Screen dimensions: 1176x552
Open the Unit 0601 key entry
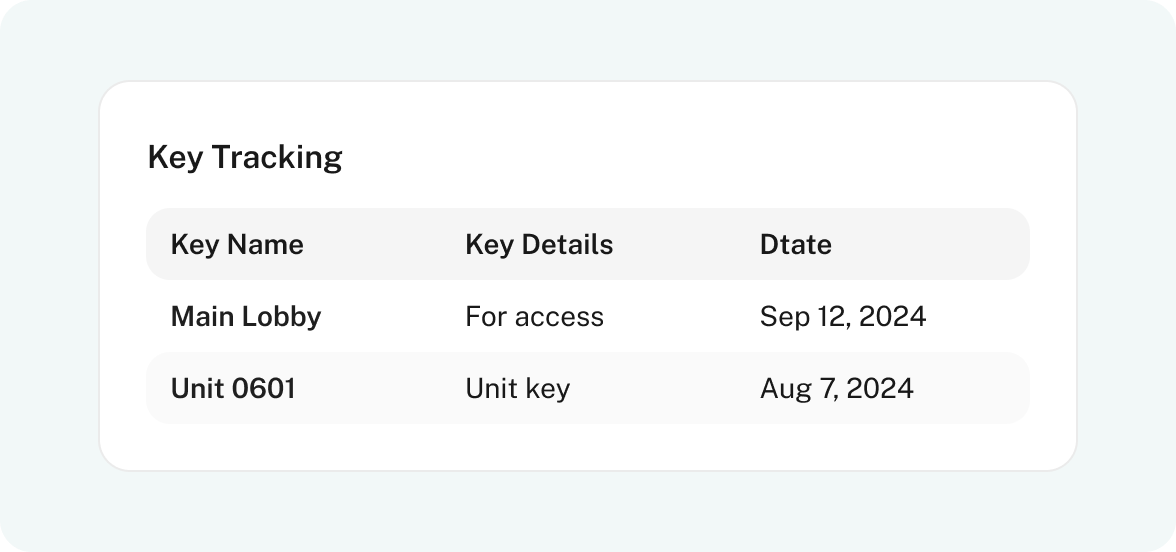click(x=233, y=388)
